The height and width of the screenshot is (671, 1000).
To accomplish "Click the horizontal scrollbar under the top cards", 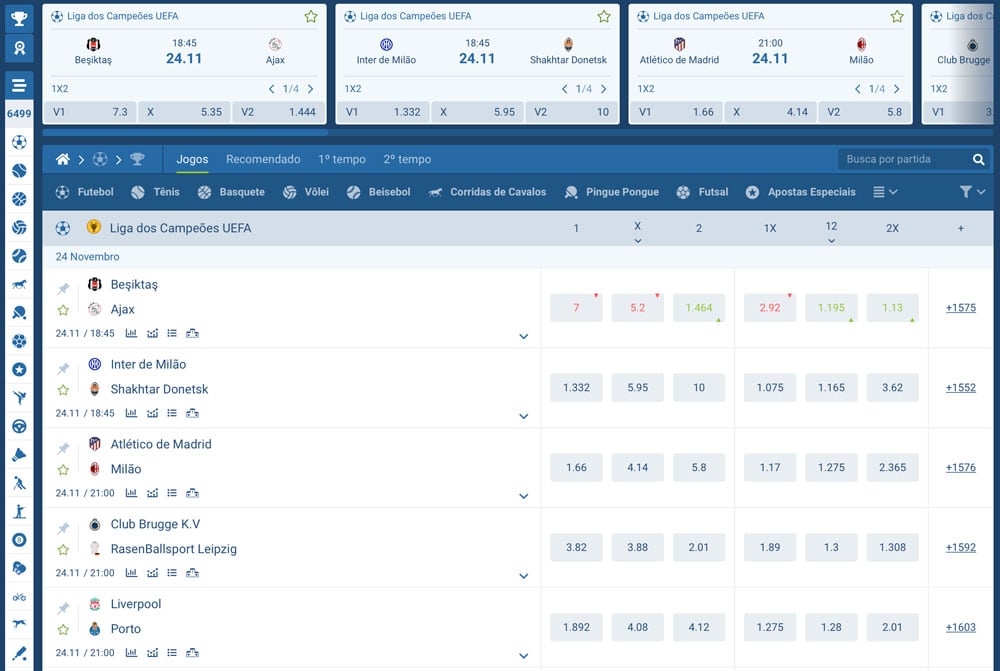I will point(185,133).
